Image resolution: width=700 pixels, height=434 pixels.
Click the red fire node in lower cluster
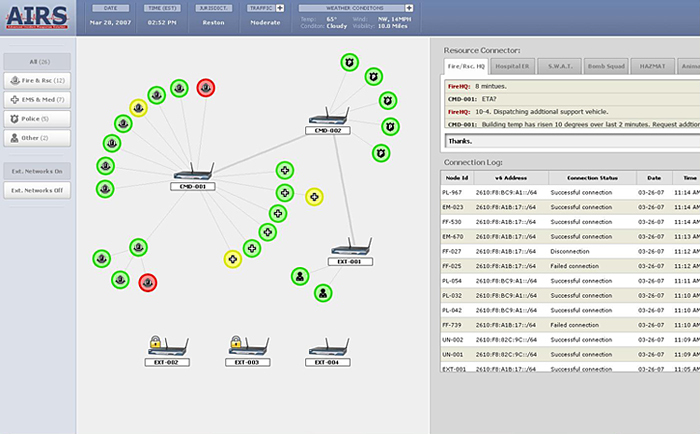[x=148, y=283]
